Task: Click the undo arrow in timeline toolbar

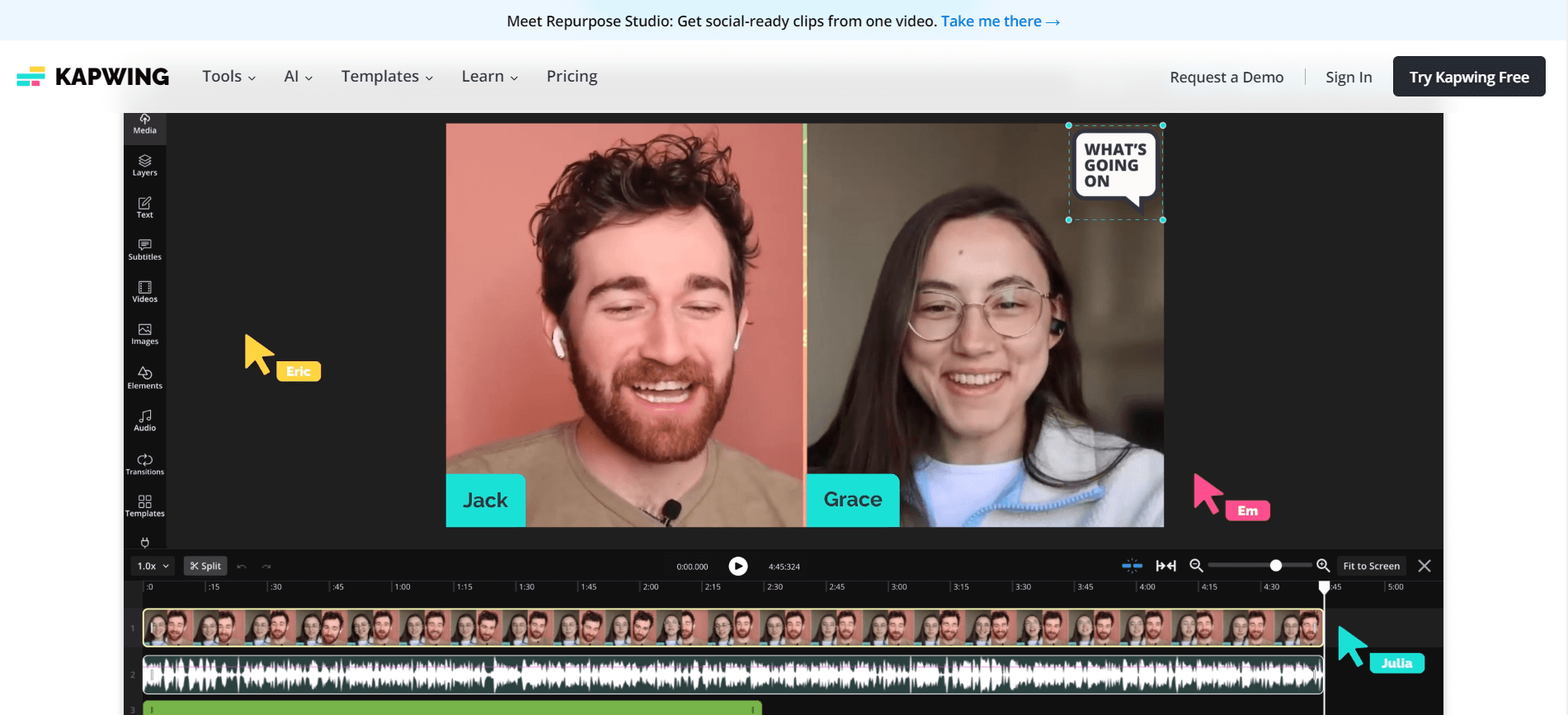Action: click(242, 567)
